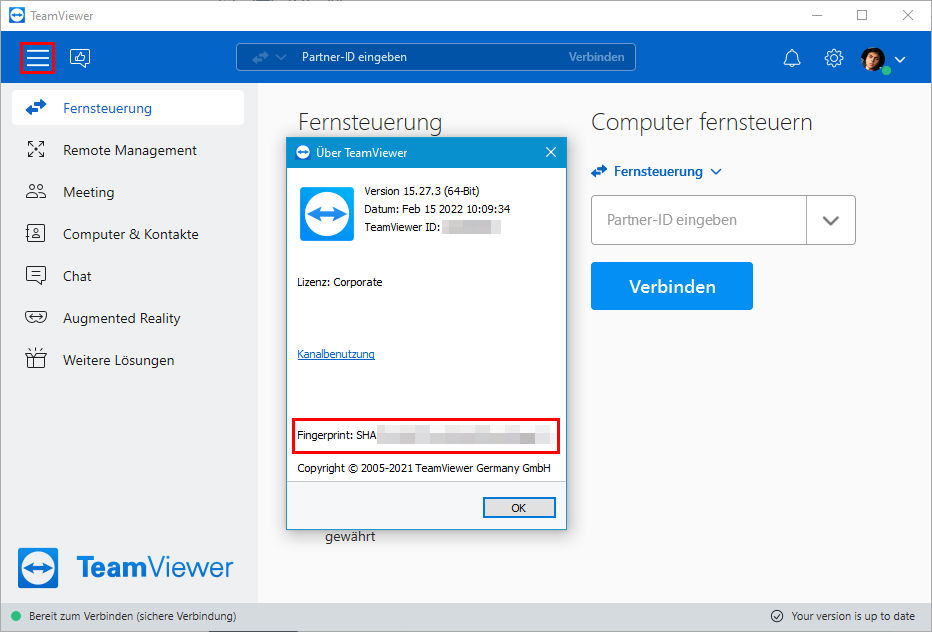The width and height of the screenshot is (932, 632).
Task: Click the green connection status indicator
Action: click(x=16, y=616)
